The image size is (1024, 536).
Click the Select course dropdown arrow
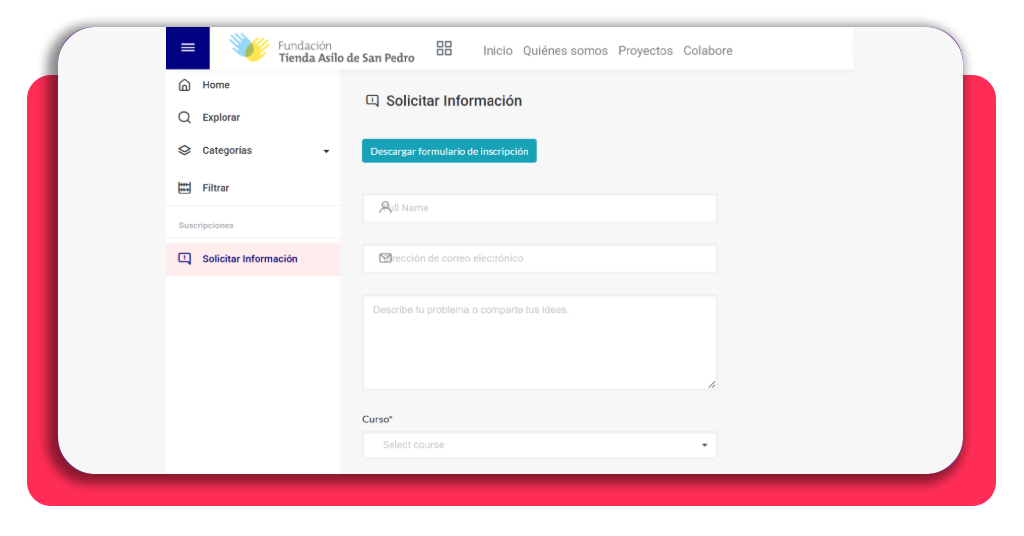[704, 445]
